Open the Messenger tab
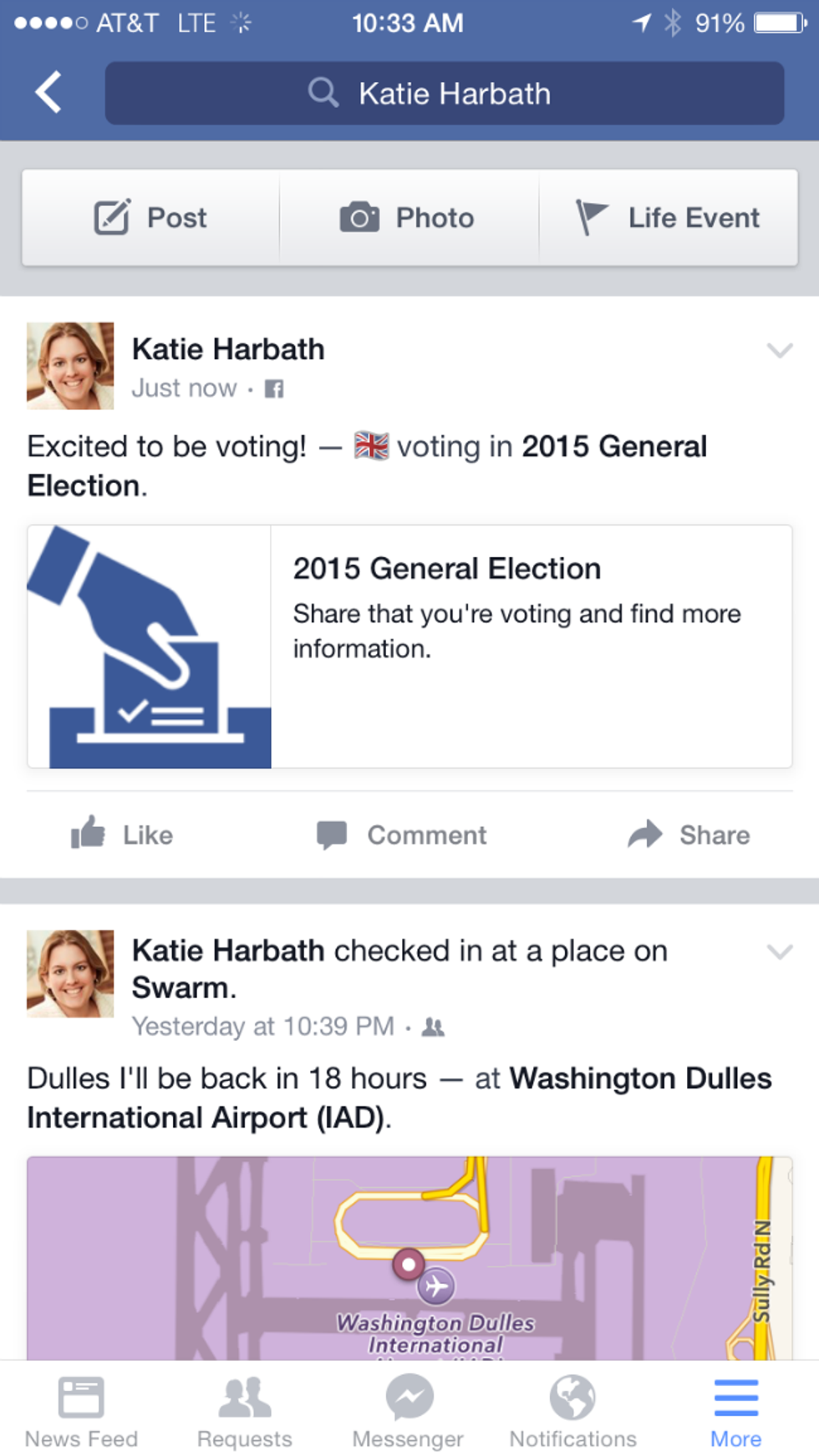Viewport: 819px width, 1456px height. (408, 1408)
